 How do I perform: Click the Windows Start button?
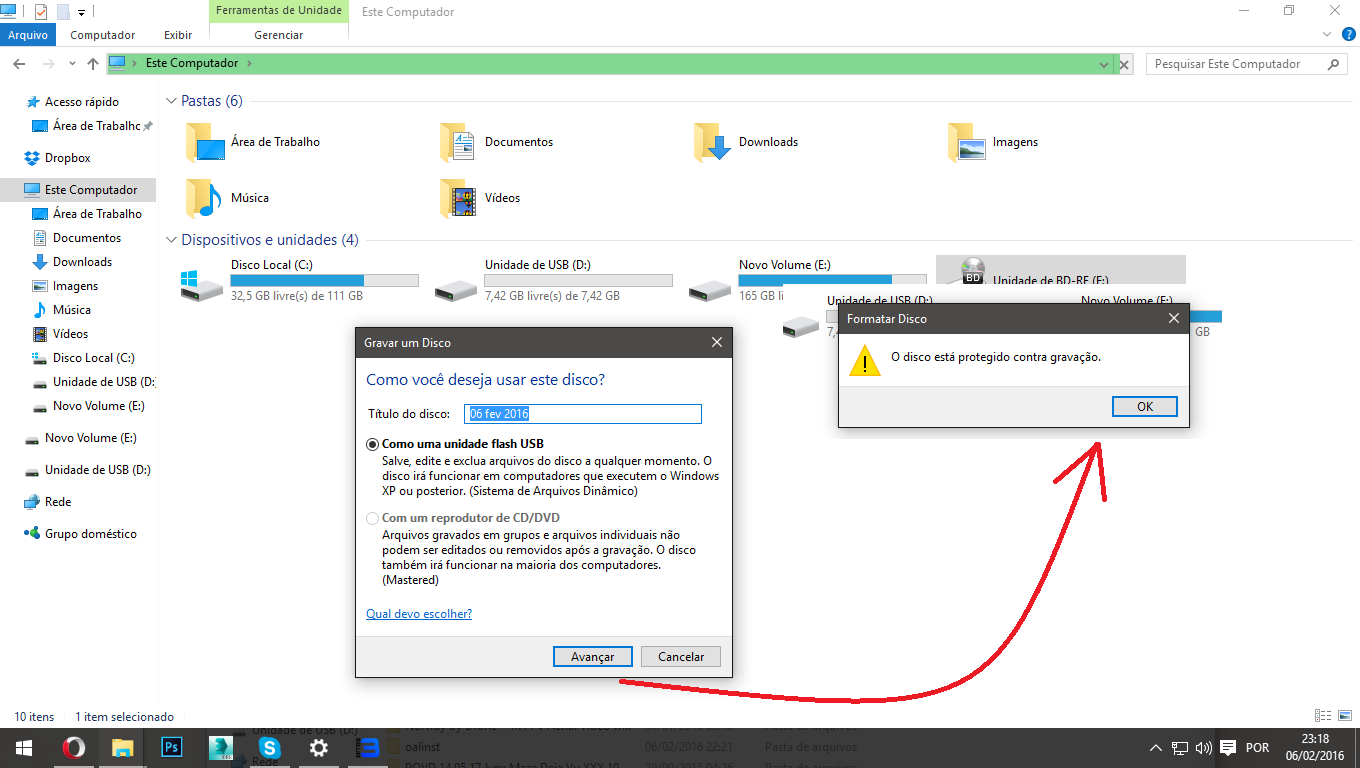tap(23, 748)
